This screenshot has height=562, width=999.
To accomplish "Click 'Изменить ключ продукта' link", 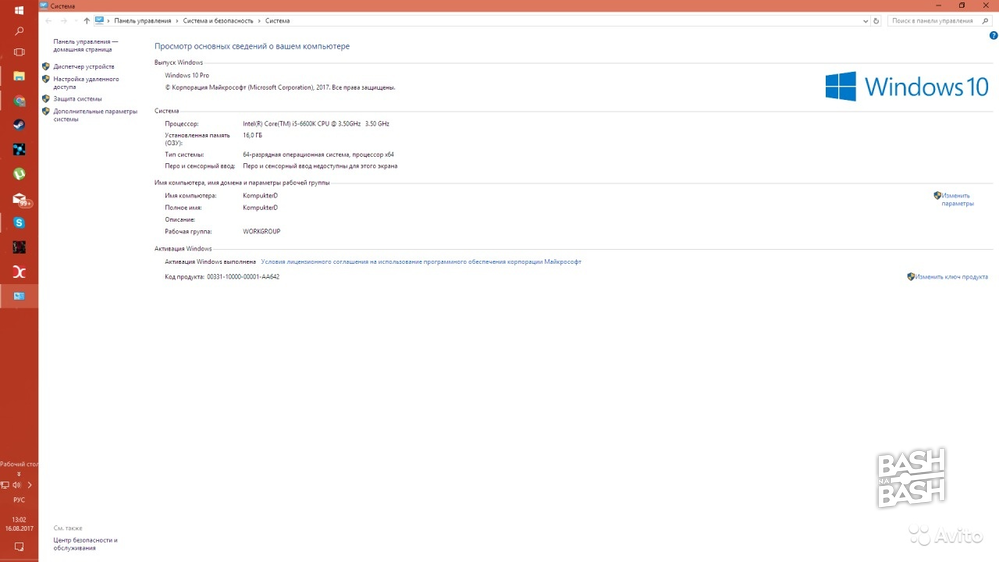I will tap(951, 277).
